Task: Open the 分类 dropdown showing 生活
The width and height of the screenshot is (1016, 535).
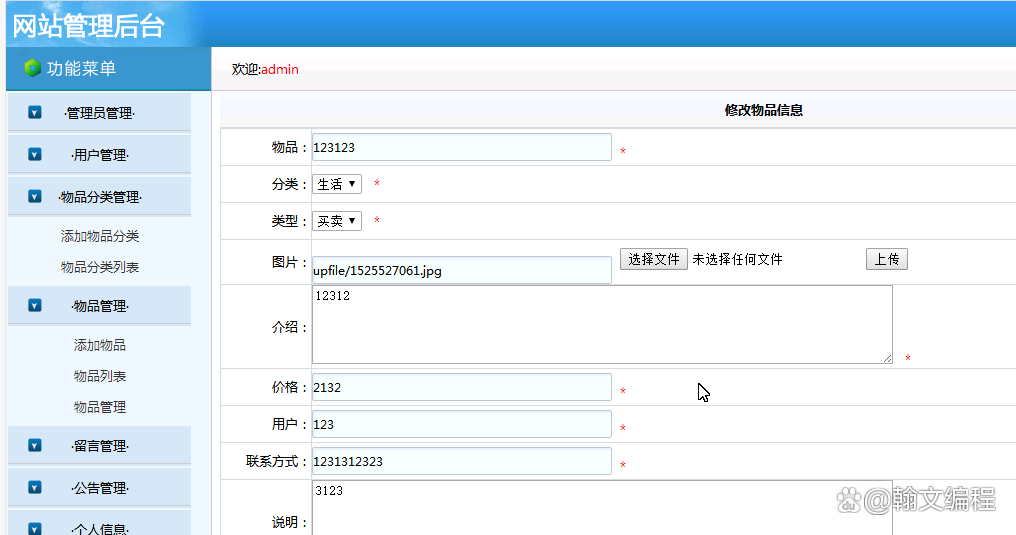Action: 337,184
